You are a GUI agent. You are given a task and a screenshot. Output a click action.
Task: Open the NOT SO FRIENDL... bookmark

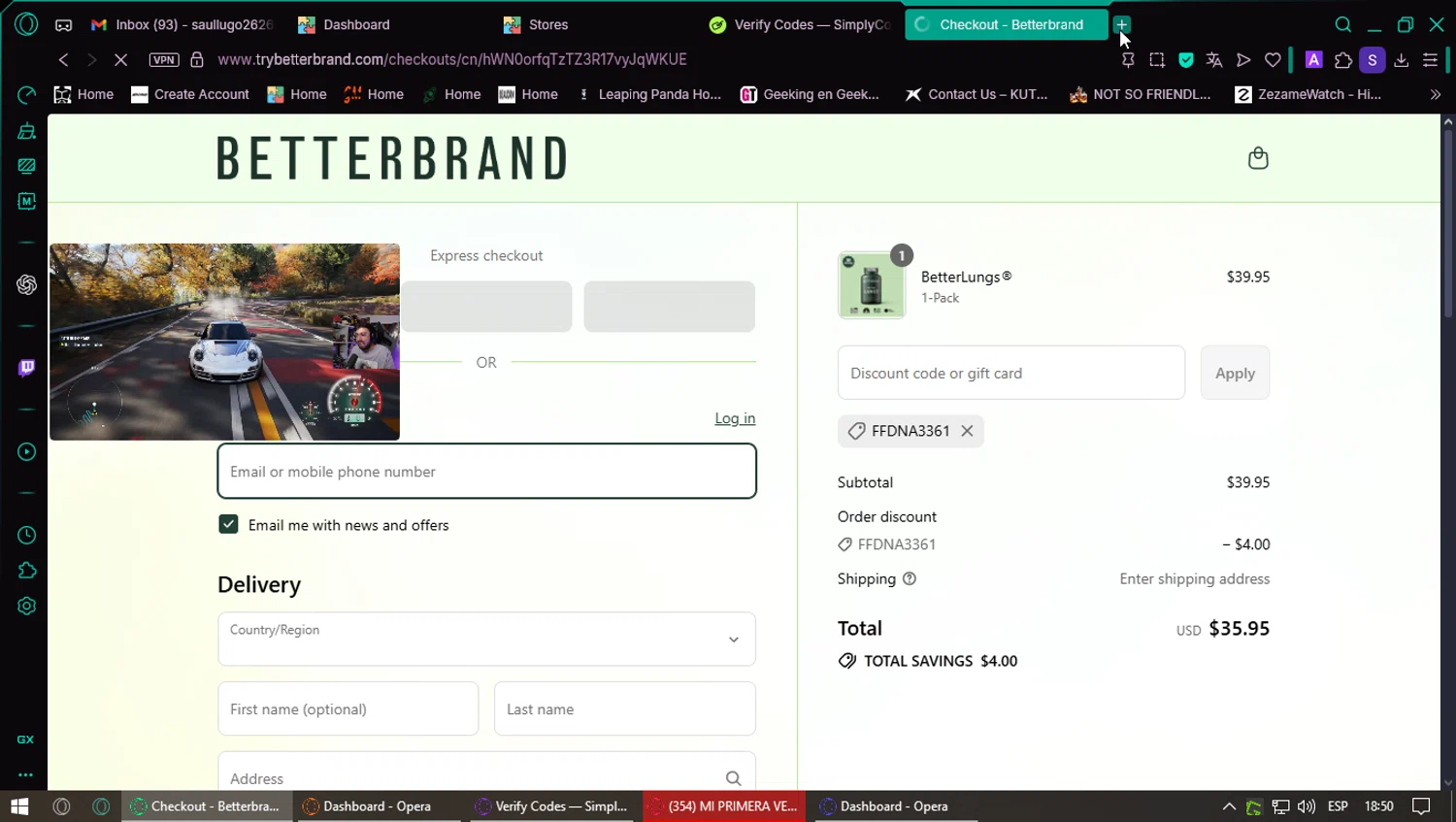(x=1141, y=94)
